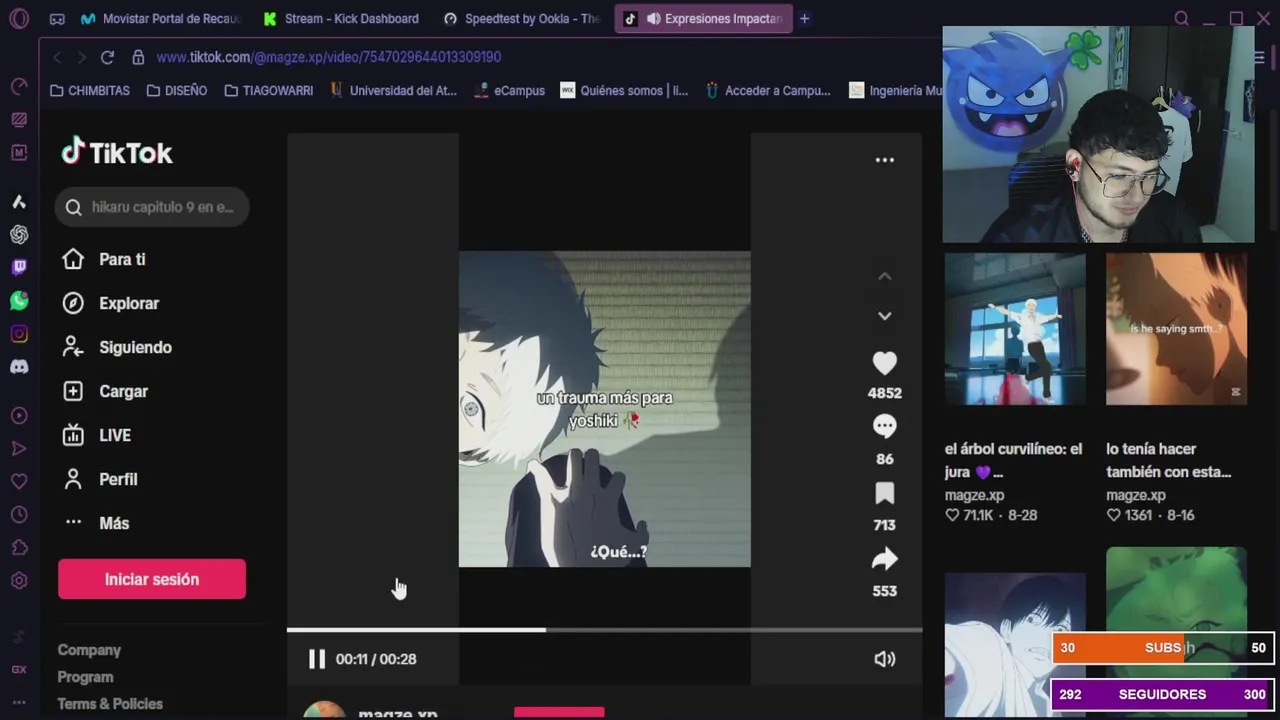
Task: Click the site padlock icon in address bar
Action: pyautogui.click(x=138, y=57)
